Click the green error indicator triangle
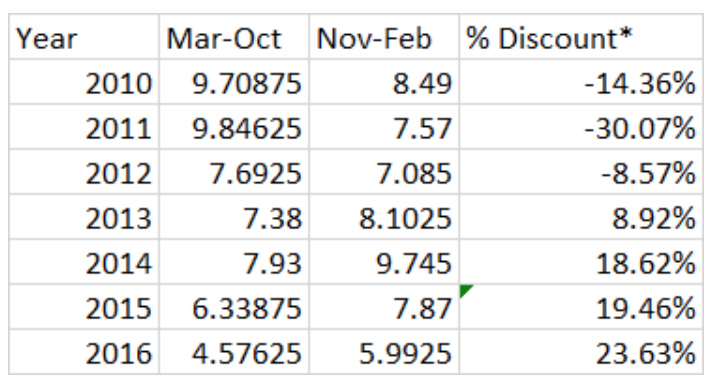This screenshot has width=714, height=388. click(x=465, y=290)
